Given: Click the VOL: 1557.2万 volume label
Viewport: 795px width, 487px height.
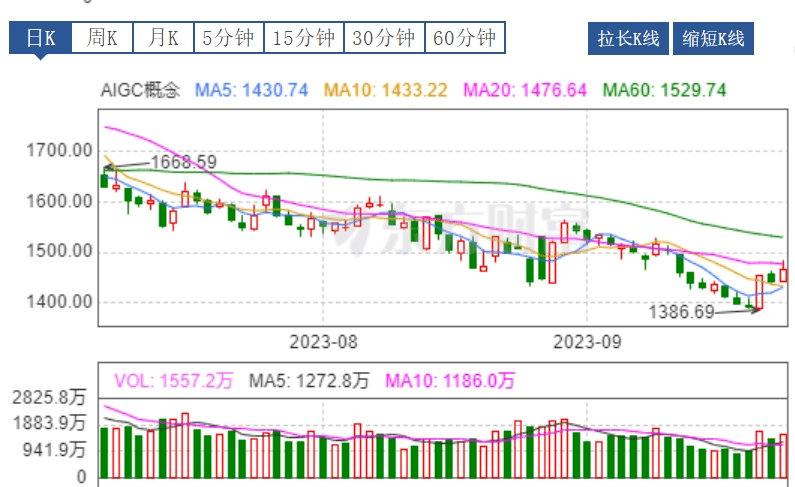Looking at the screenshot, I should point(173,380).
